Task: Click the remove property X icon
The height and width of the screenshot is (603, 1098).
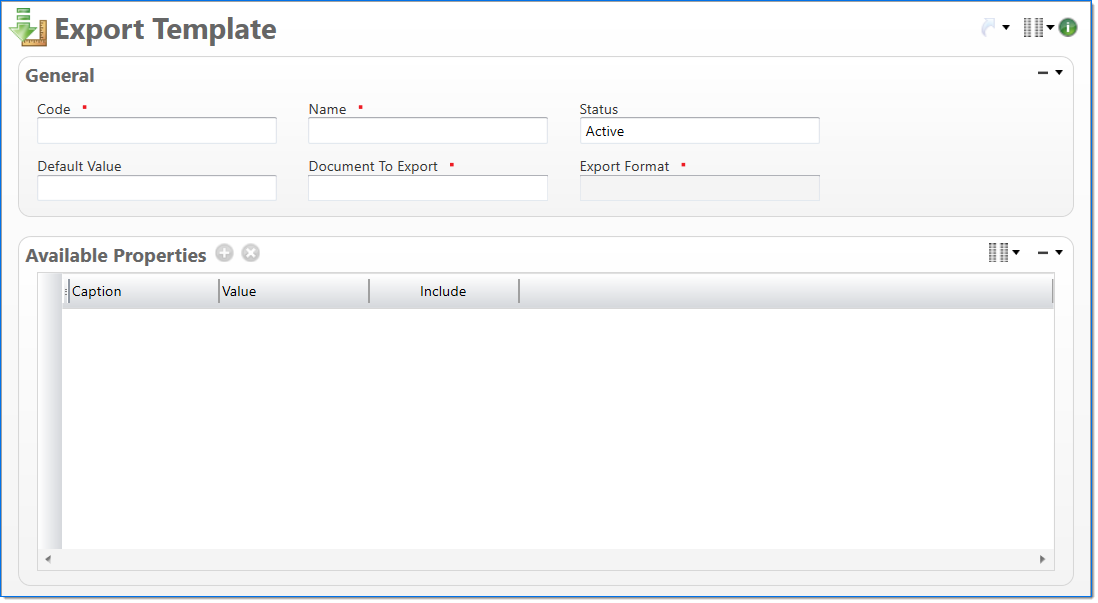Action: click(251, 253)
